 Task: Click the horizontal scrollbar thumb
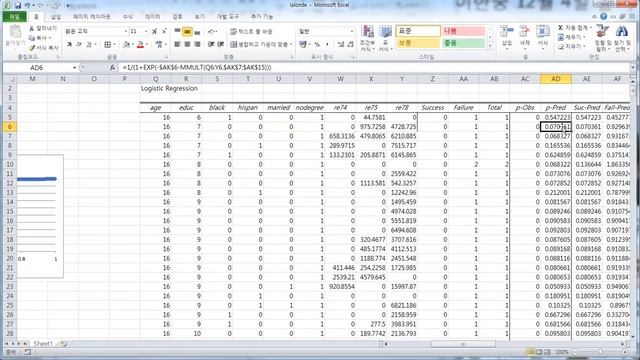(x=463, y=344)
